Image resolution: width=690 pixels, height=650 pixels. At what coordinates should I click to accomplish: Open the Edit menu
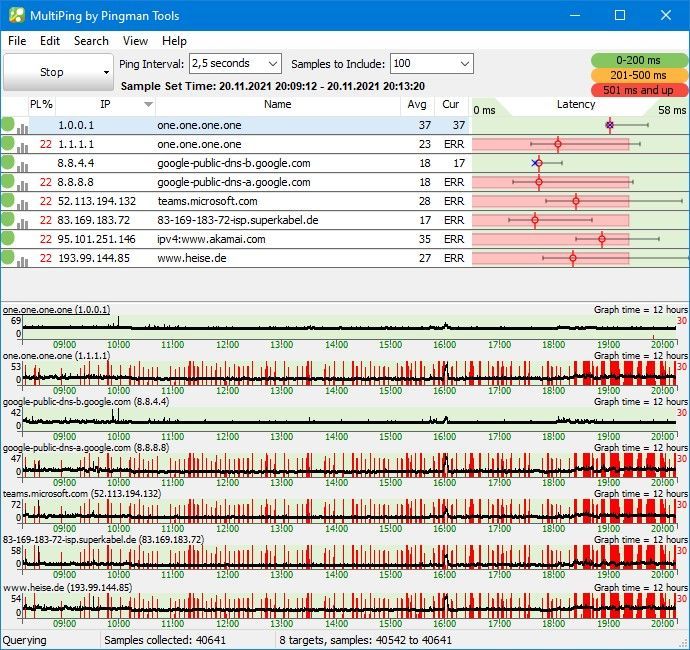(x=50, y=41)
